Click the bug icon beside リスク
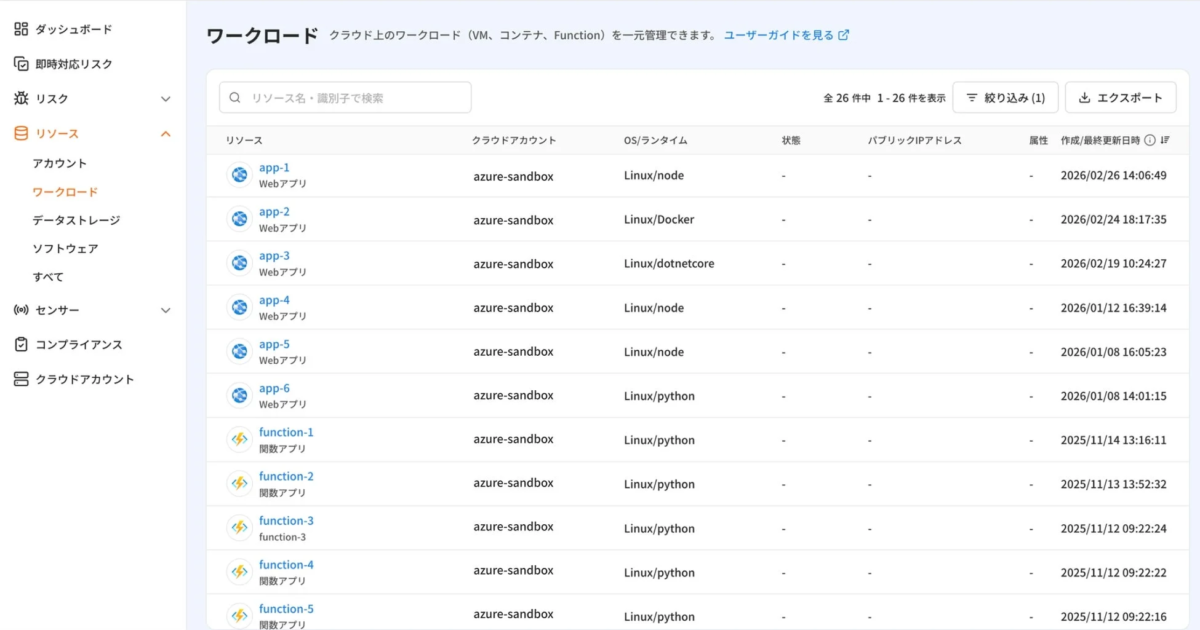The height and width of the screenshot is (630, 1200). 21,99
